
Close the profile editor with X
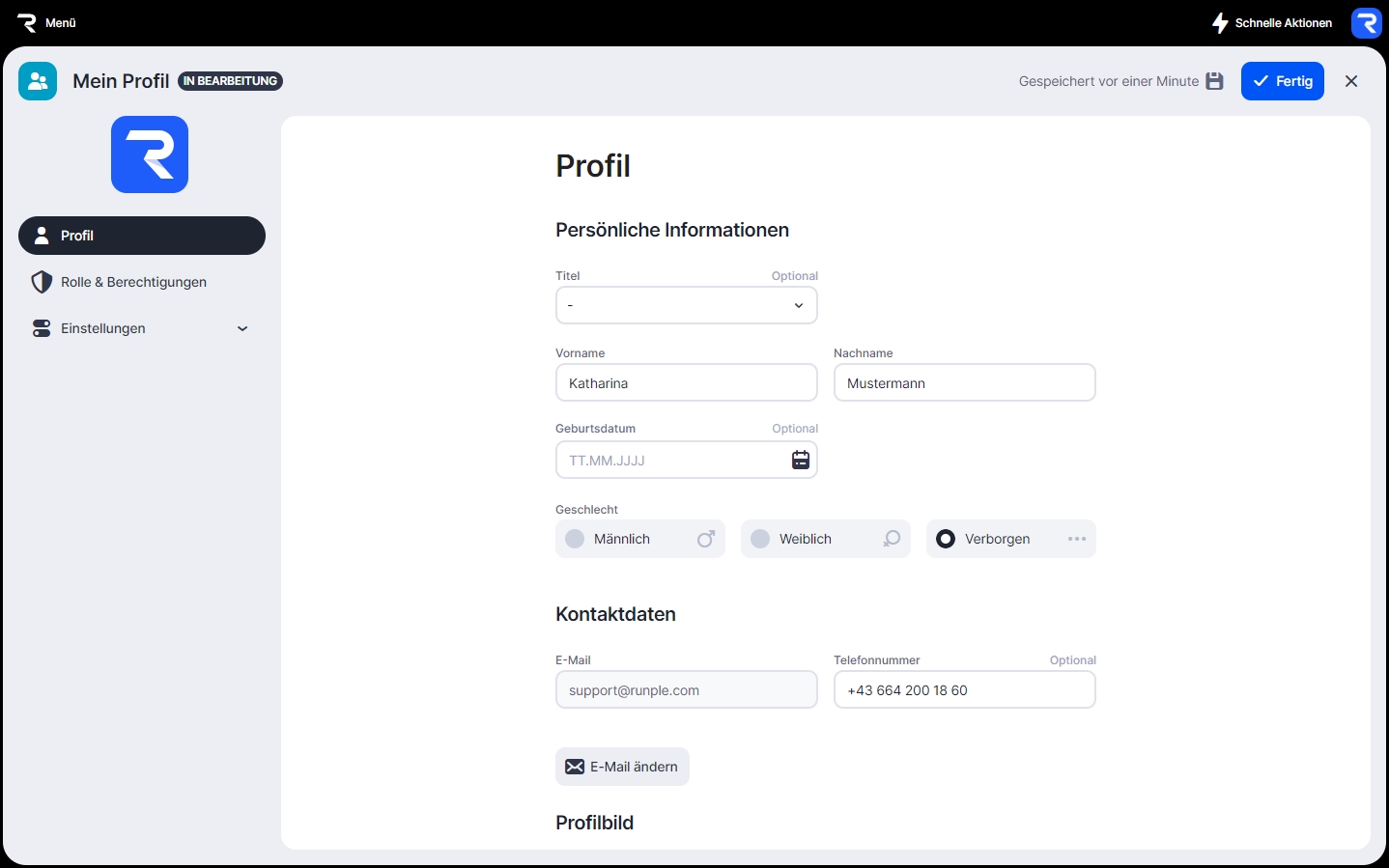pos(1351,81)
